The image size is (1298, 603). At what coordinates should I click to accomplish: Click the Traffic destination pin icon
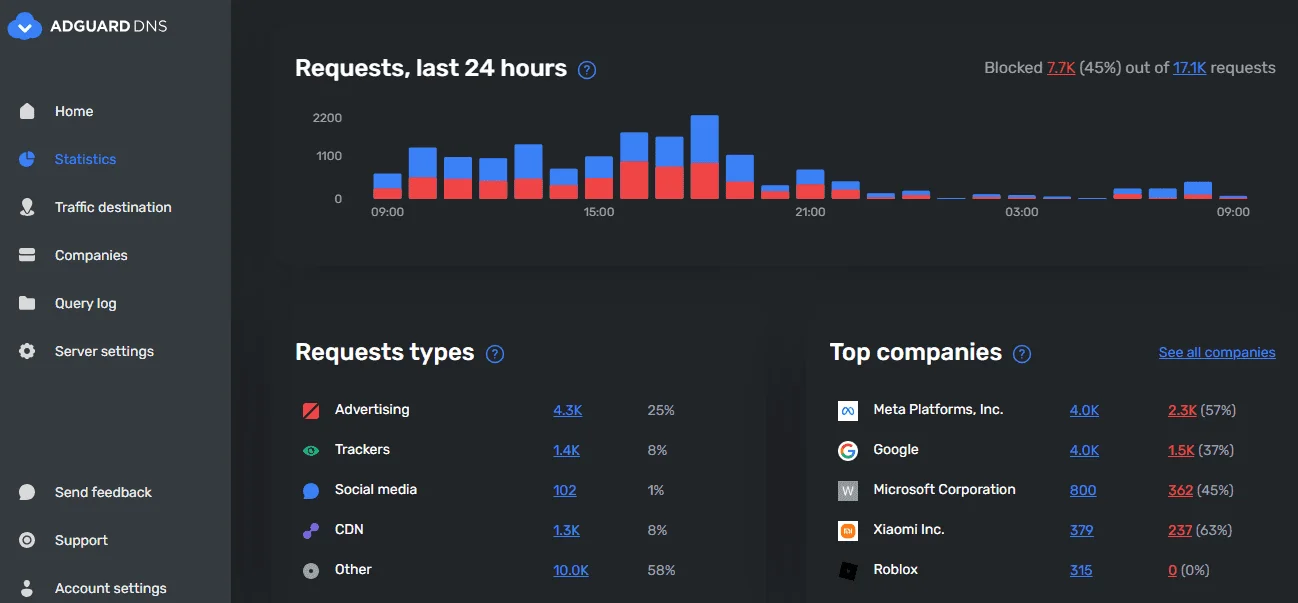(27, 207)
